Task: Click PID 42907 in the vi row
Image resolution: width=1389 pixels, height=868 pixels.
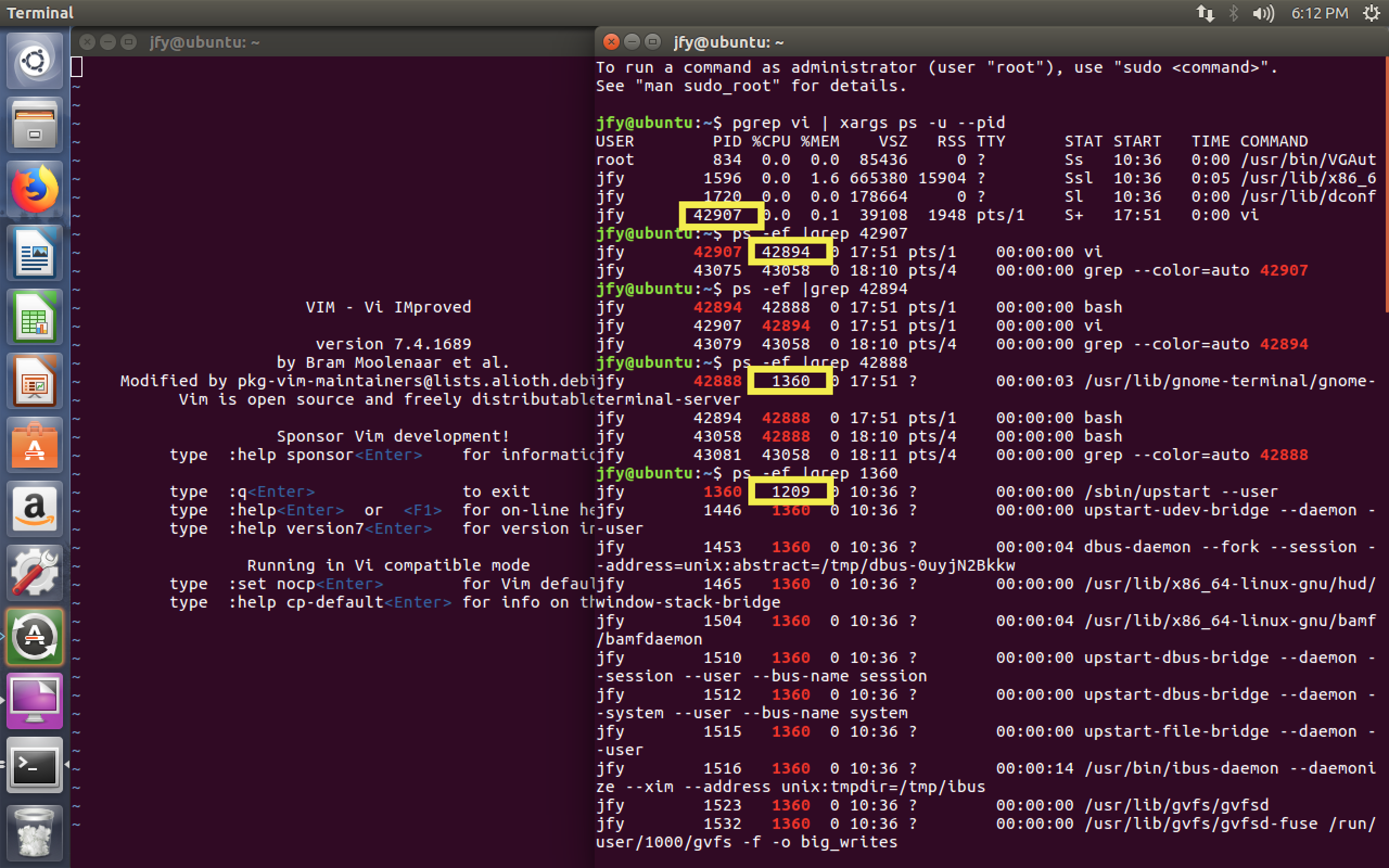Action: (x=717, y=215)
